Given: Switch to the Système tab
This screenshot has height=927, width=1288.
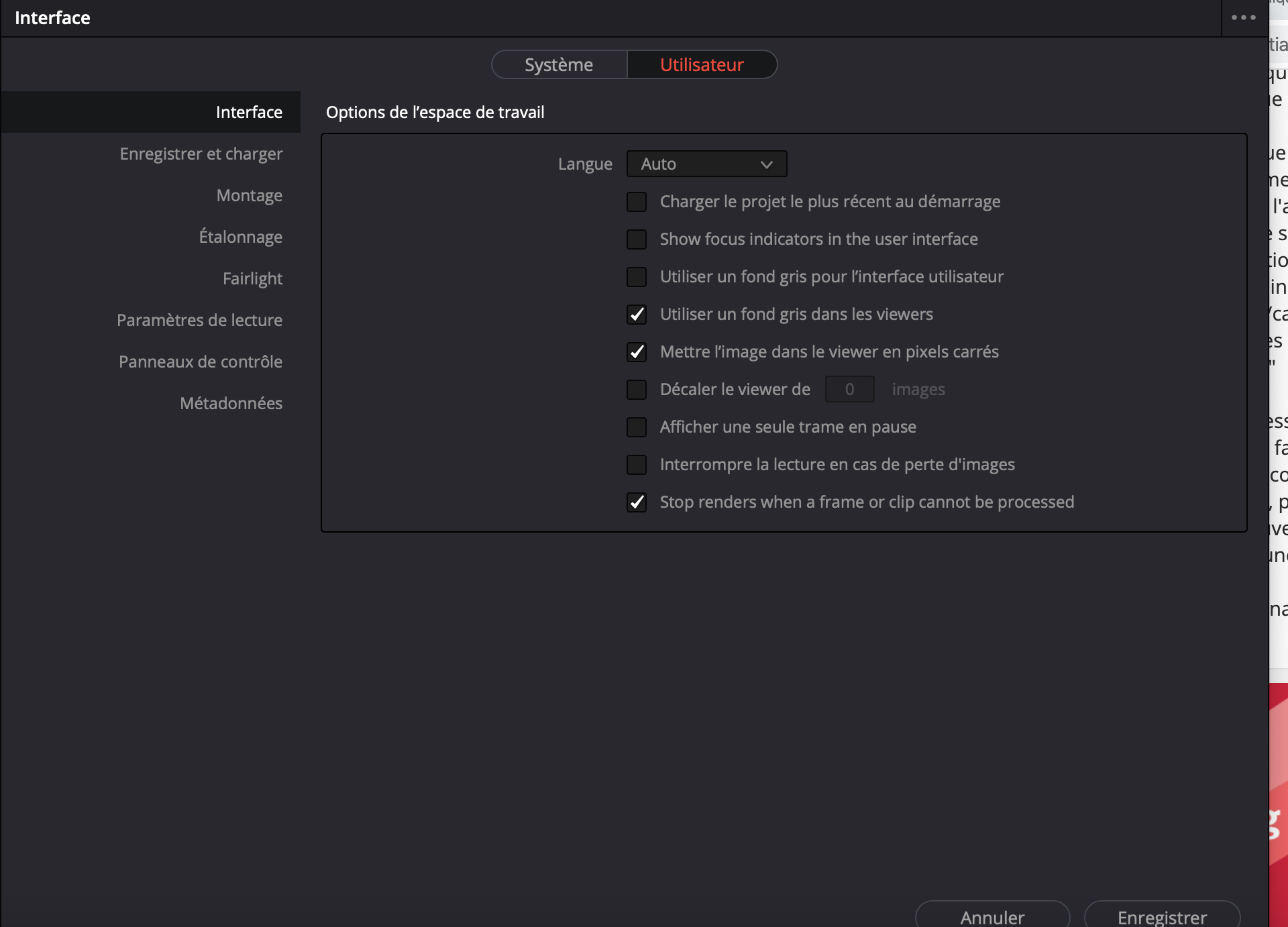Looking at the screenshot, I should tap(559, 65).
